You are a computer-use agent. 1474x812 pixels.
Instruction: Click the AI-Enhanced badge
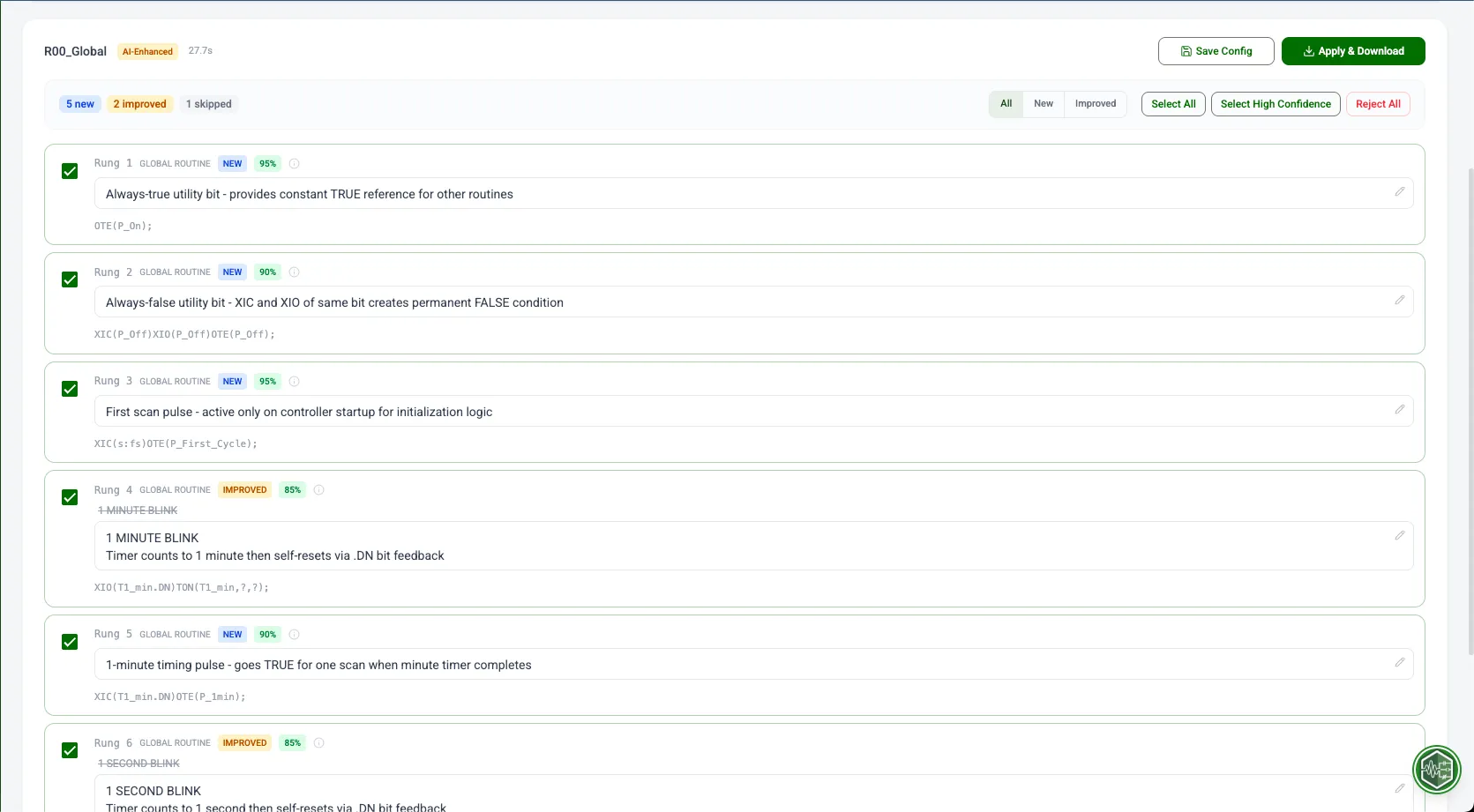[x=147, y=51]
